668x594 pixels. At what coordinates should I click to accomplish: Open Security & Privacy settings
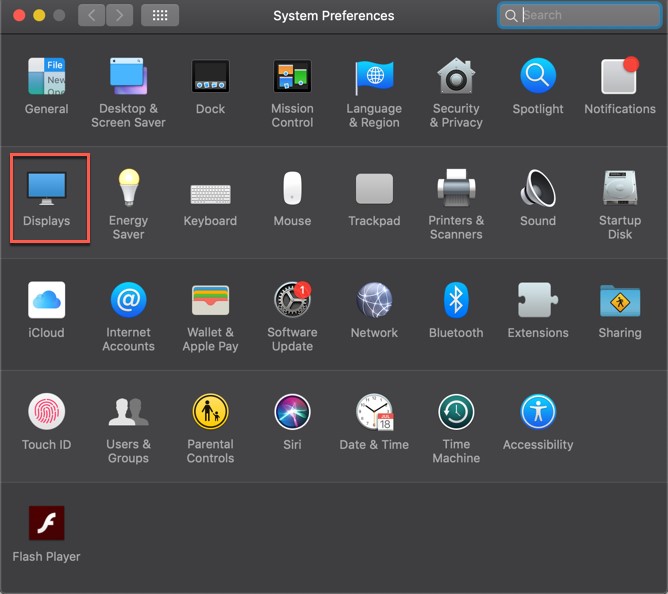(x=456, y=93)
